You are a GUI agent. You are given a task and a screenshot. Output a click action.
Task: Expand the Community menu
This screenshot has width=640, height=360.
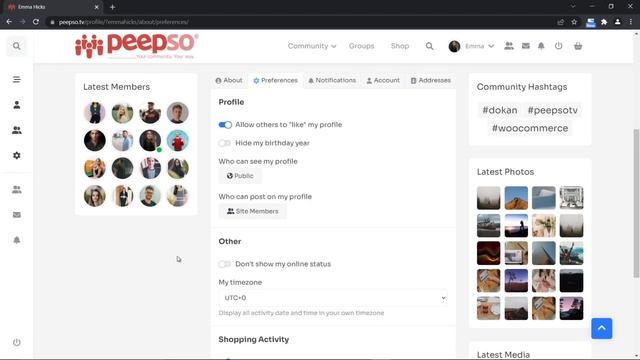pos(312,46)
